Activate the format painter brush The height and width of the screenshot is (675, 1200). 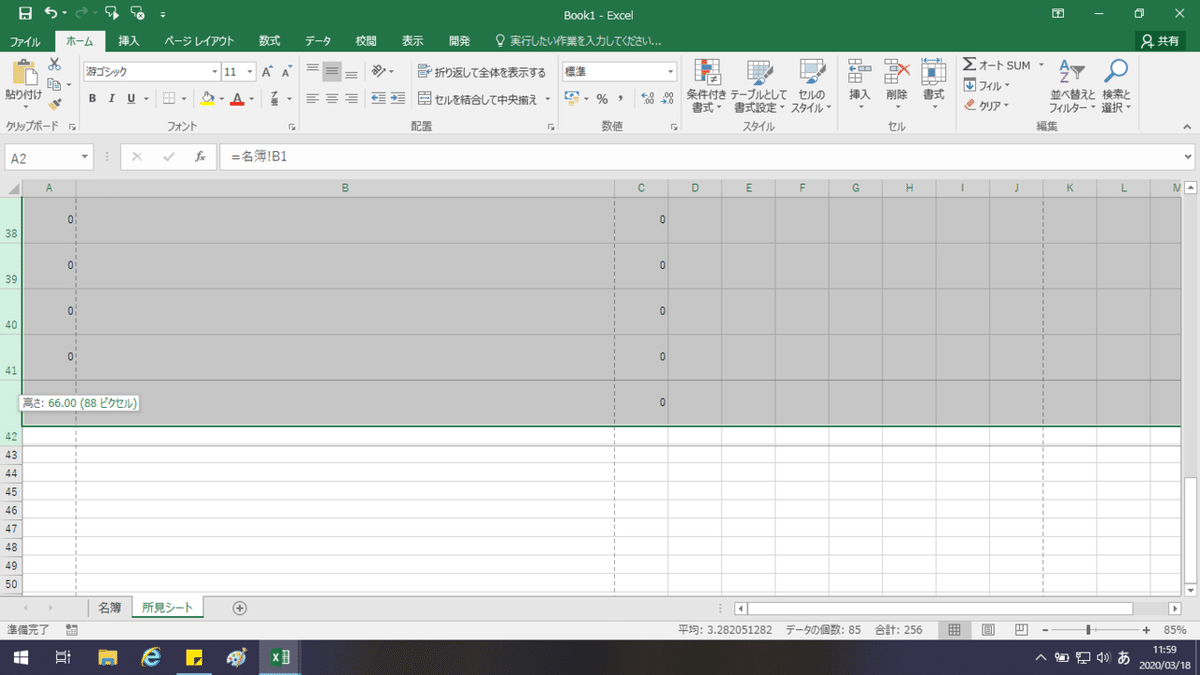point(55,103)
